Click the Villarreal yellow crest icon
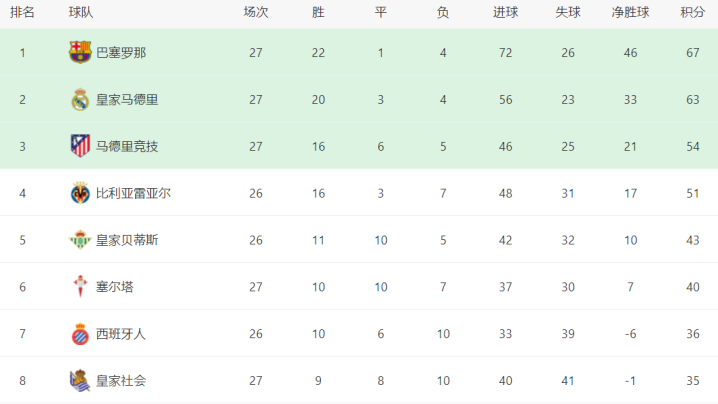 tap(80, 193)
